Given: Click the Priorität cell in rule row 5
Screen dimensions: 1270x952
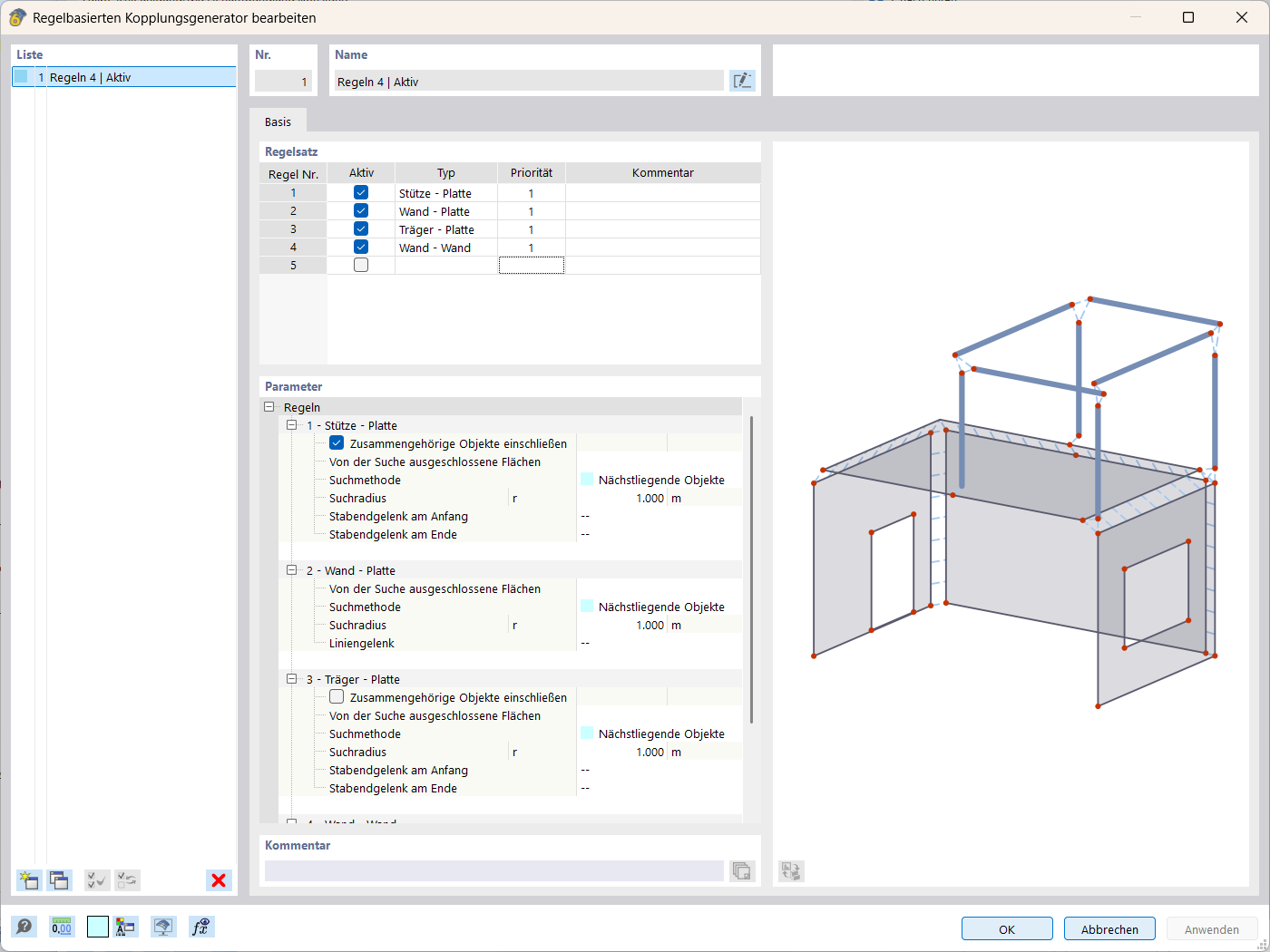Looking at the screenshot, I should (532, 265).
